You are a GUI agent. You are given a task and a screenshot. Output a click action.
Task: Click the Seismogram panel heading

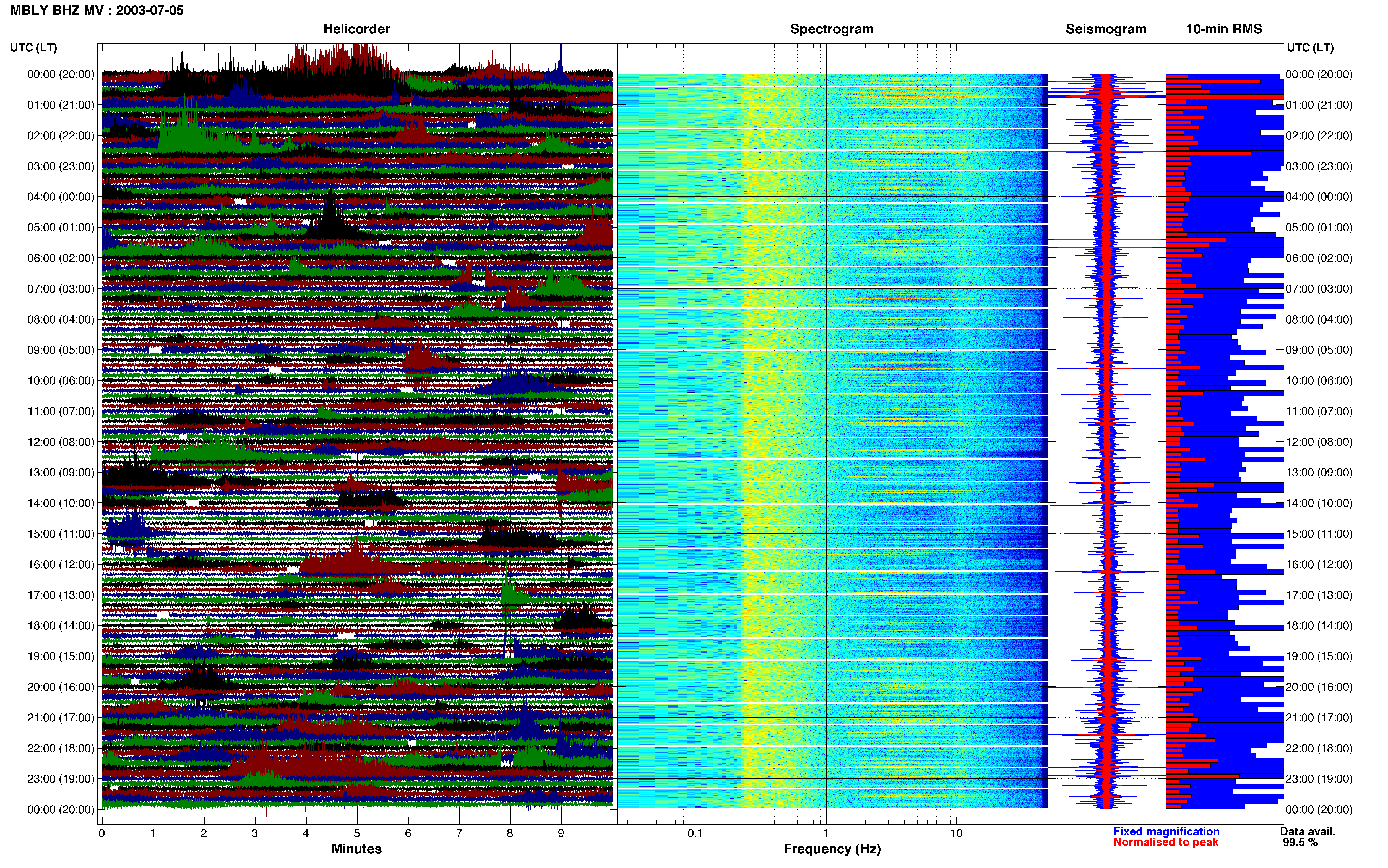click(x=1106, y=29)
